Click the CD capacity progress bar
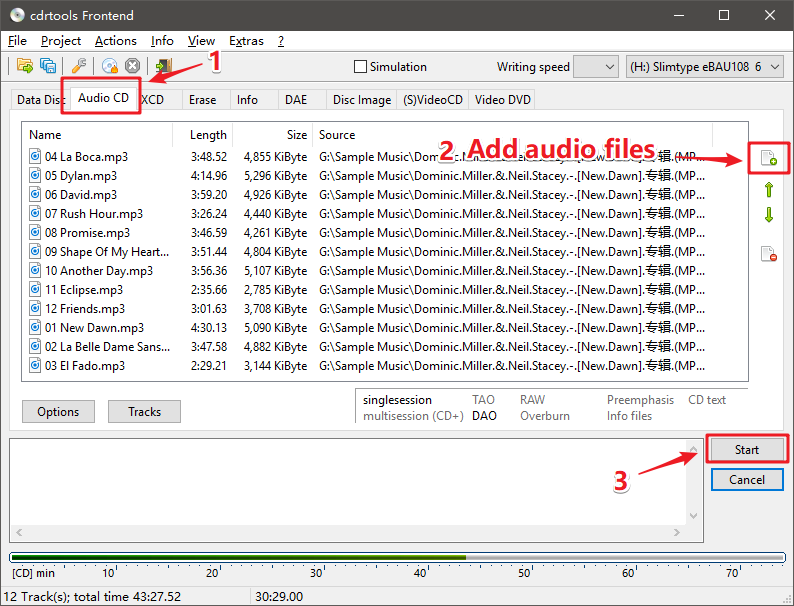The width and height of the screenshot is (794, 606). click(398, 557)
